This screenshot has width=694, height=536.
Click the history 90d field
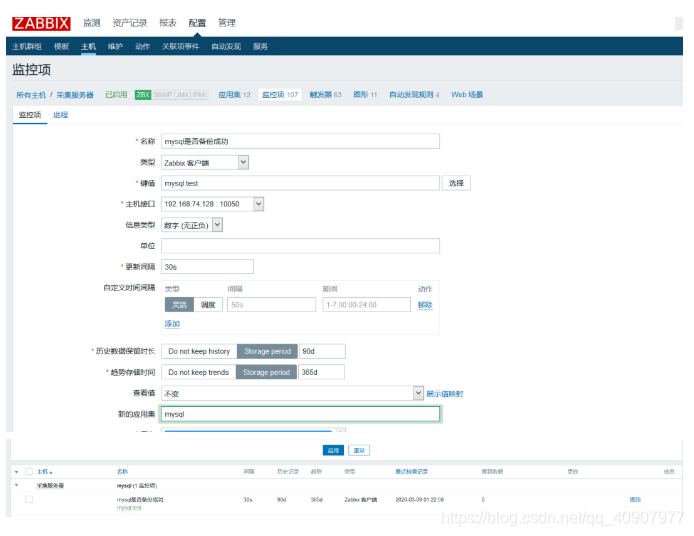(x=322, y=351)
